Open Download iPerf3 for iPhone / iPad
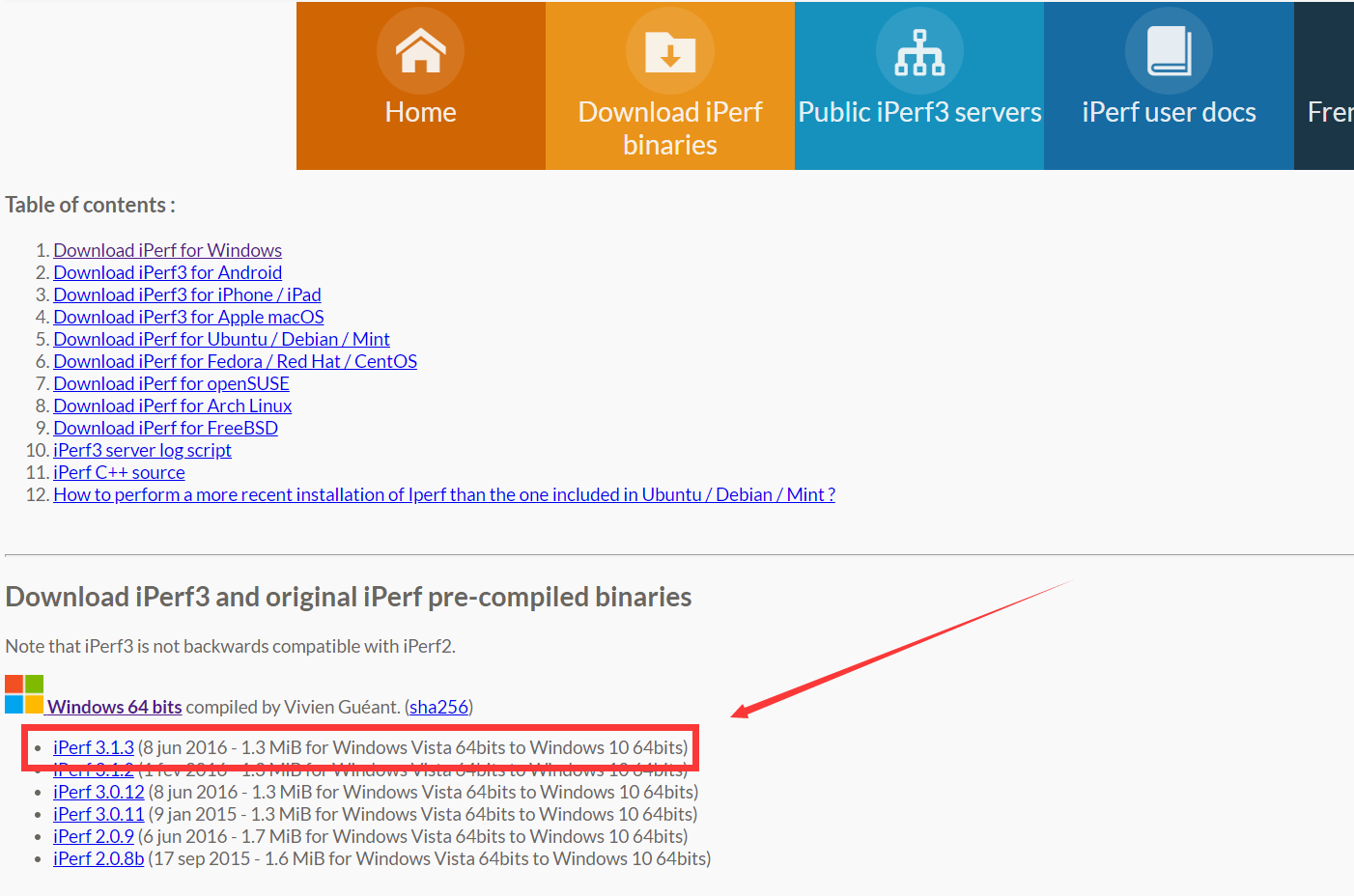 [x=187, y=294]
